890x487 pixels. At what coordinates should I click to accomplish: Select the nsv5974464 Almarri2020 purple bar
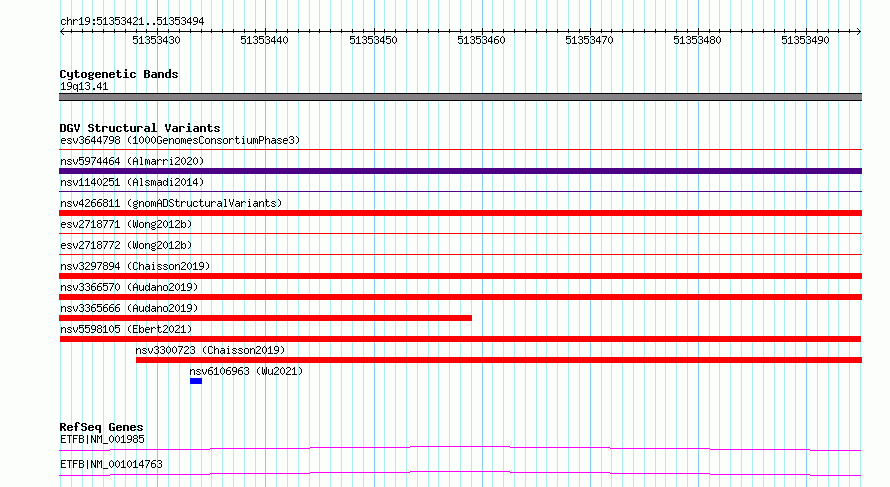[460, 171]
